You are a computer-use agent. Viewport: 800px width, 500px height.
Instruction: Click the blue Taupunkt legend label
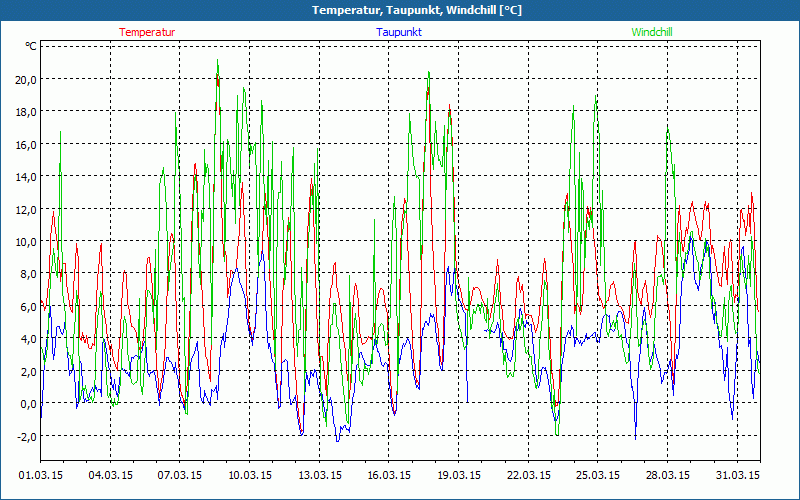coord(399,32)
